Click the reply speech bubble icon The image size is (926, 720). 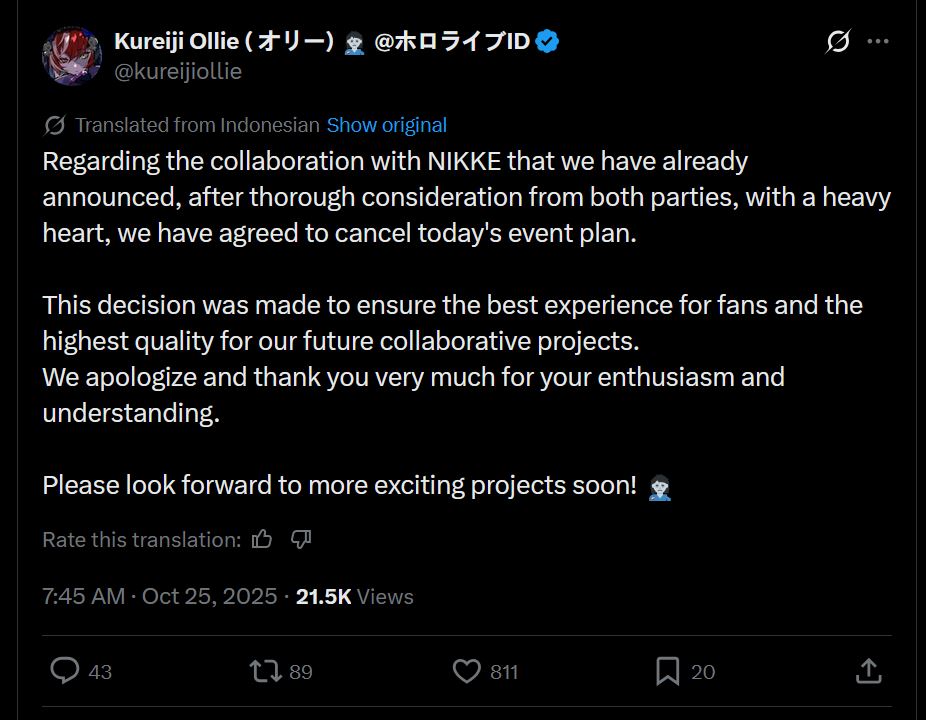pyautogui.click(x=65, y=671)
